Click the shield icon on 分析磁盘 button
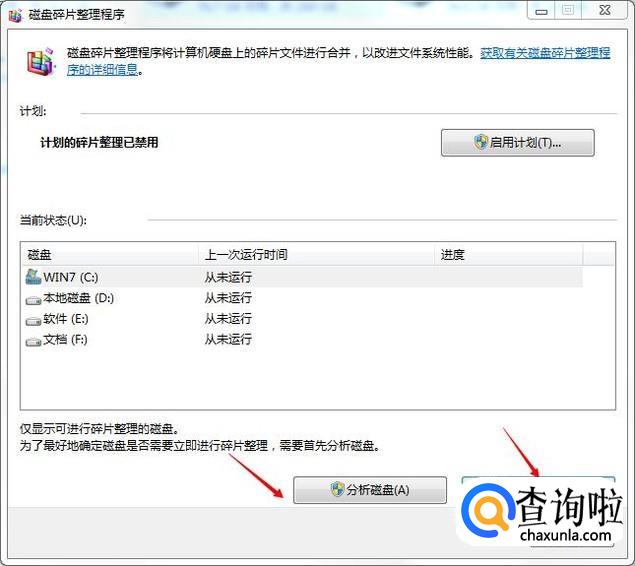Screen dimensions: 635x566 click(x=337, y=489)
